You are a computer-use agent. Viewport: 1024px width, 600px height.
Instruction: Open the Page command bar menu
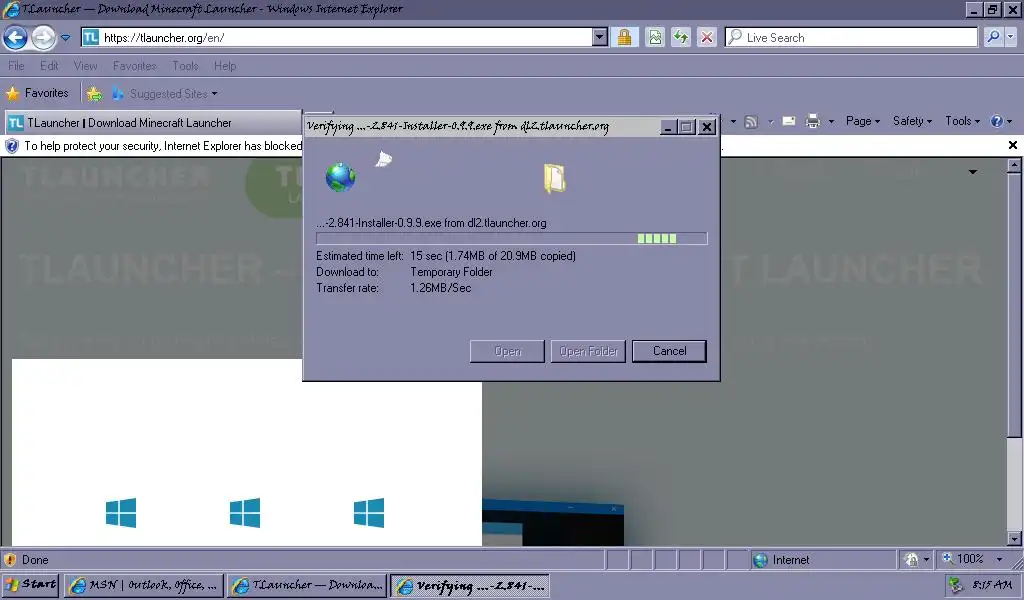pos(863,121)
